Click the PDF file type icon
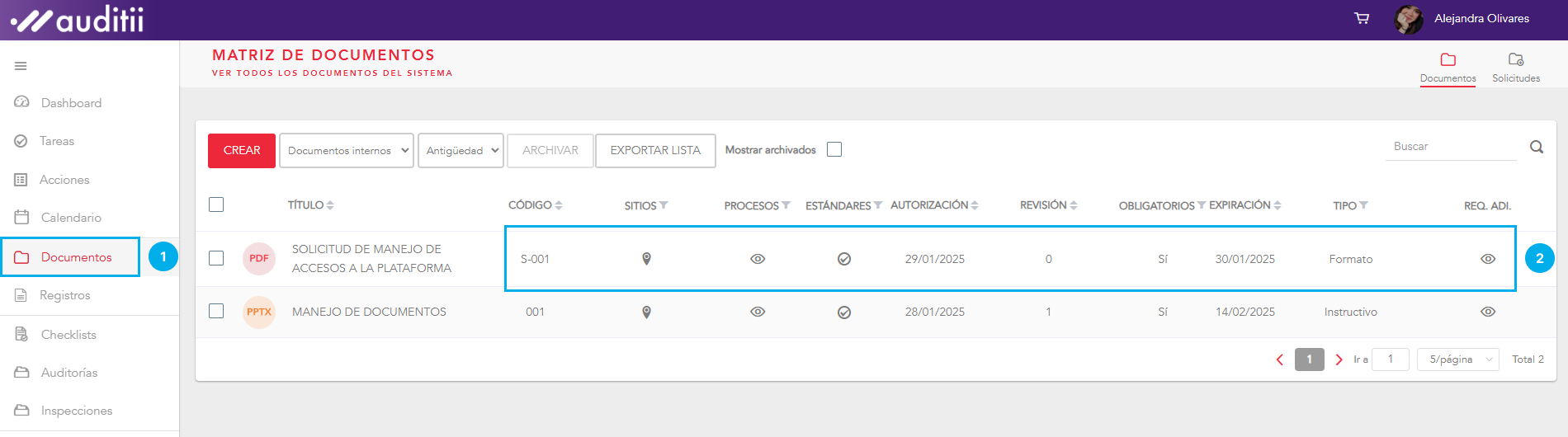This screenshot has height=437, width=1568. tap(259, 259)
